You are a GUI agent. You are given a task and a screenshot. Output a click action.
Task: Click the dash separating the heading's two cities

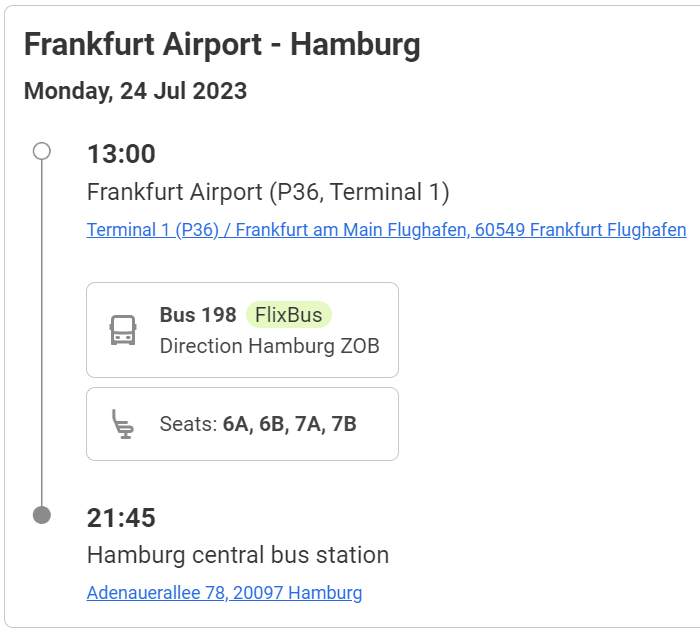(x=276, y=46)
